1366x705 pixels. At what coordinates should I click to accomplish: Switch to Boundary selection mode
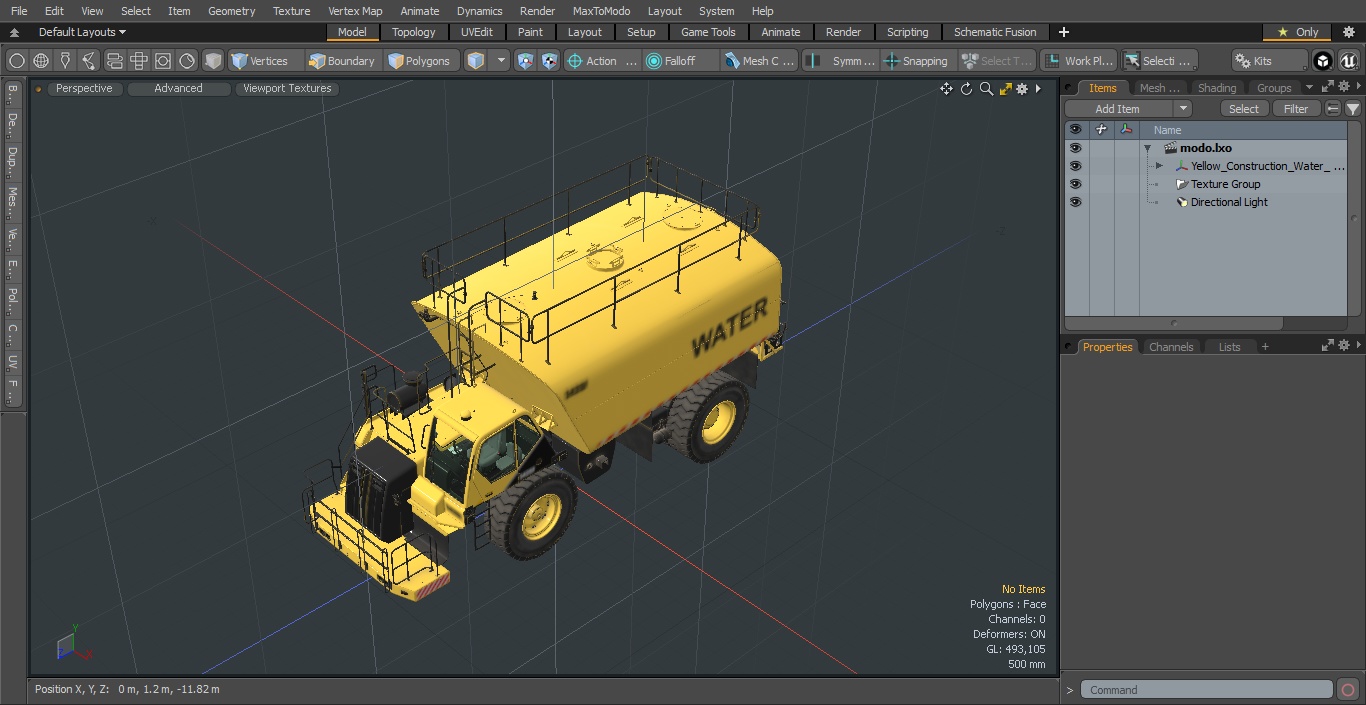(343, 61)
